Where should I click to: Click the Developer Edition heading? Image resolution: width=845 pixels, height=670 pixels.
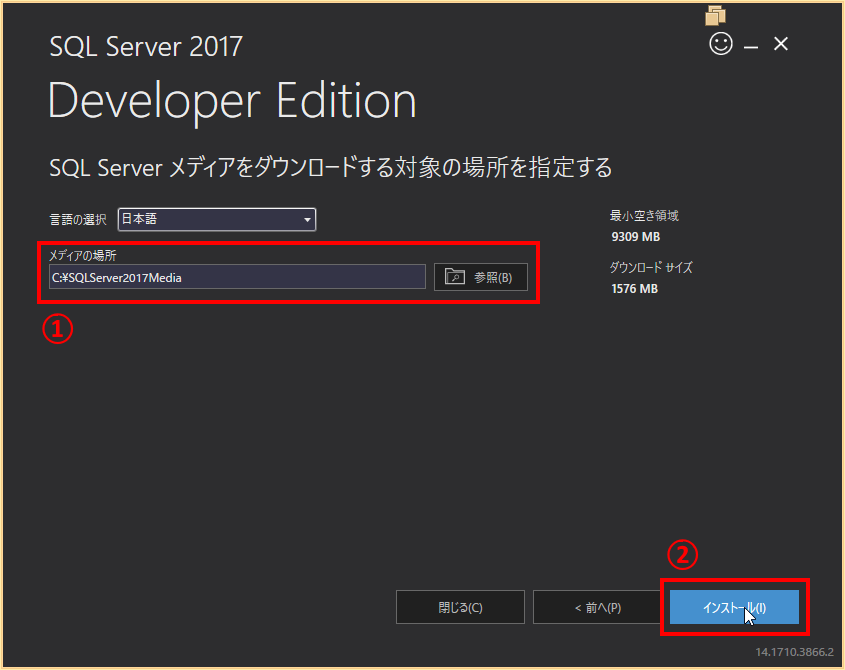(x=232, y=101)
